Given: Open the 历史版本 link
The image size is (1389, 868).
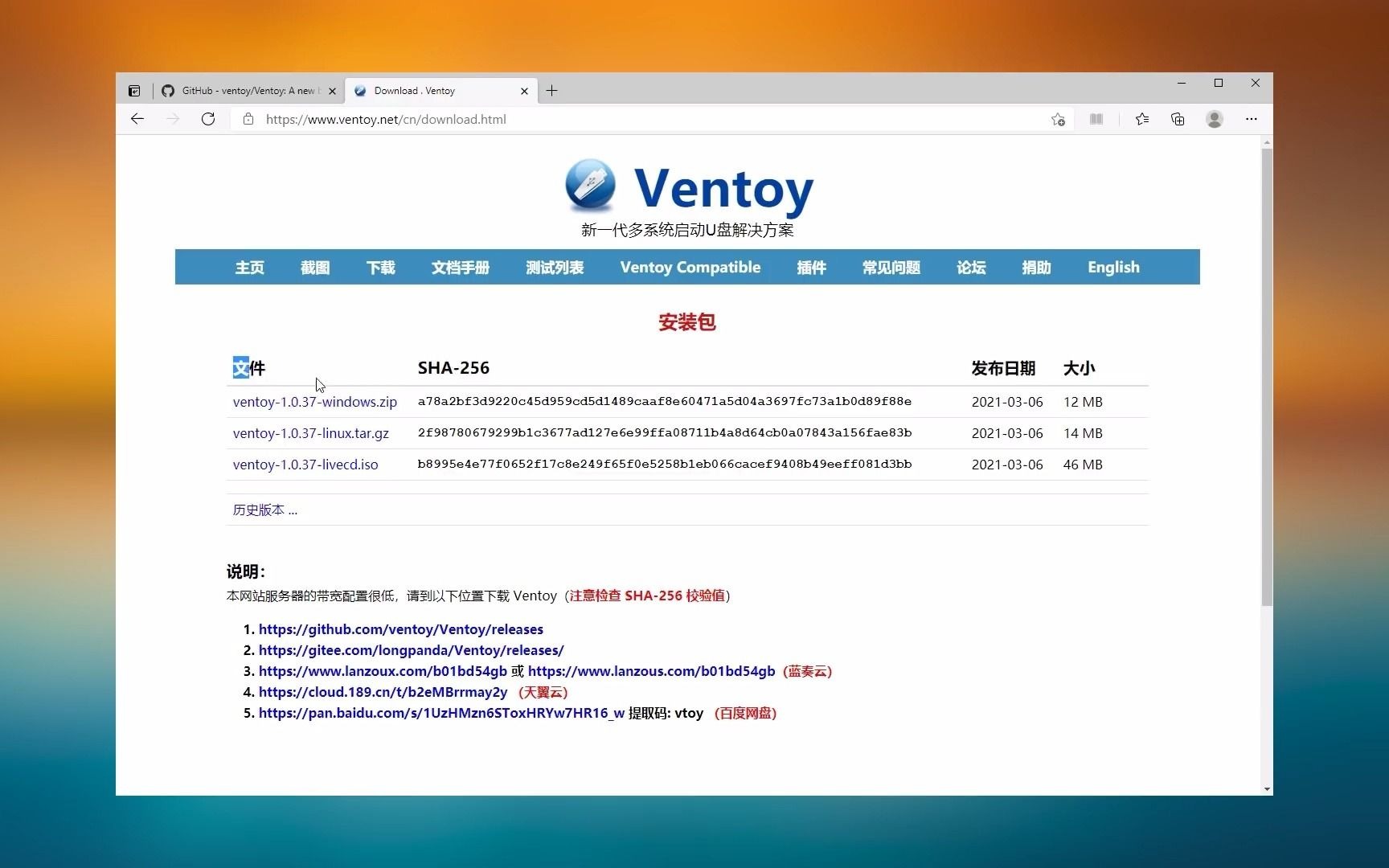Looking at the screenshot, I should click(264, 510).
